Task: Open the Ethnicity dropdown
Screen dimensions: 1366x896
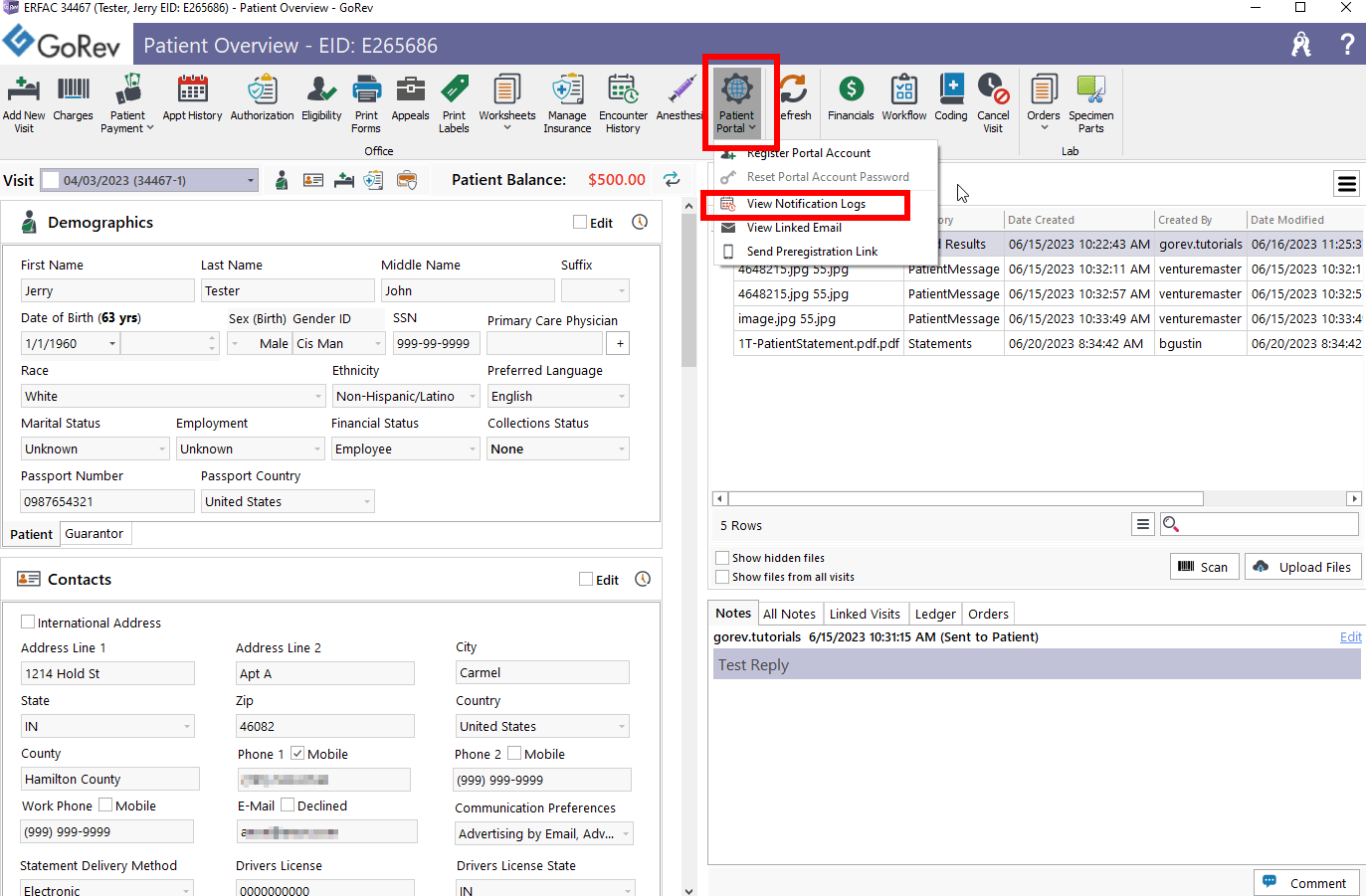Action: [474, 396]
